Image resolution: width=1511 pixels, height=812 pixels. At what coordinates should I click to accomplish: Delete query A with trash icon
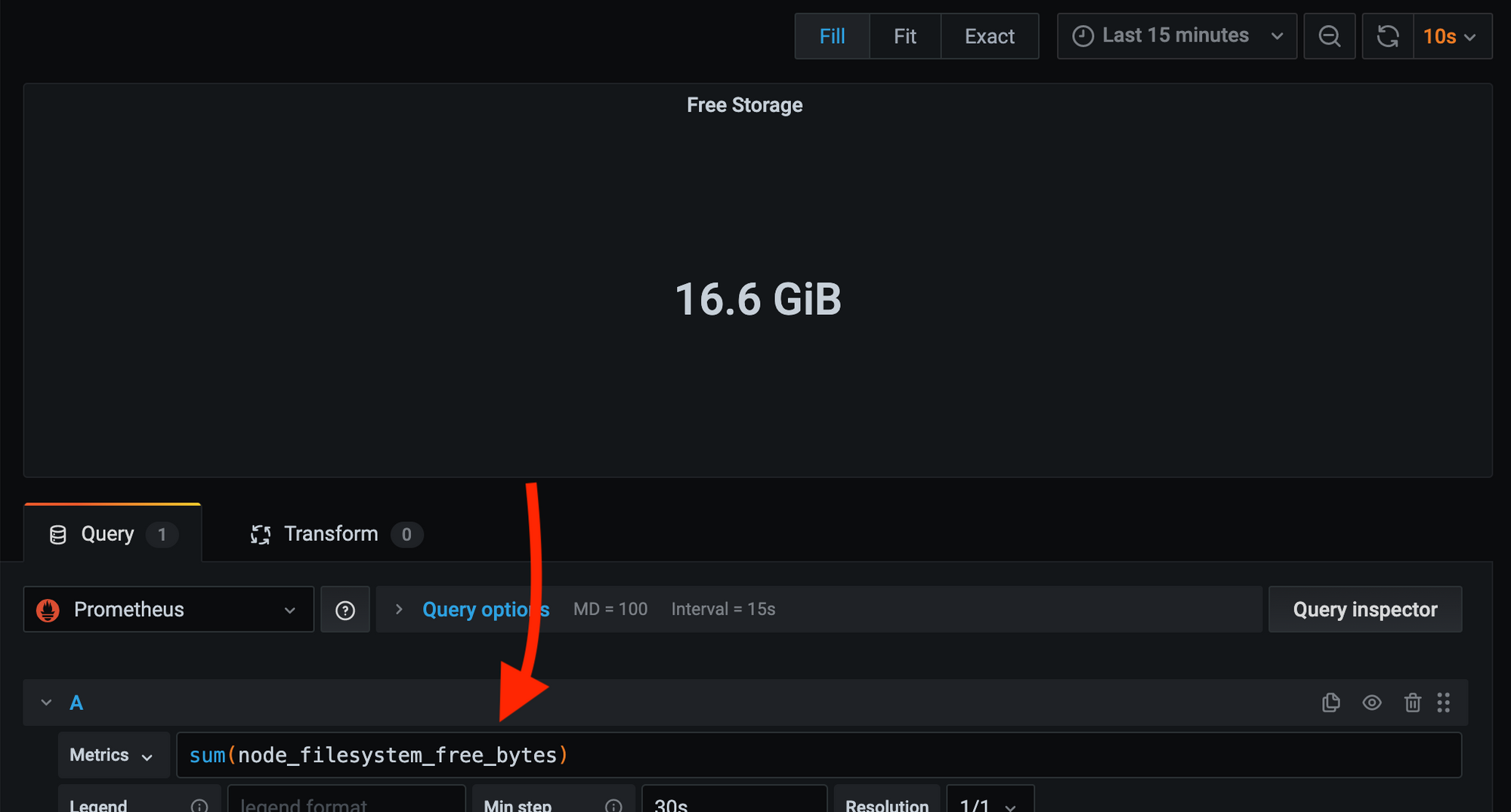coord(1412,703)
